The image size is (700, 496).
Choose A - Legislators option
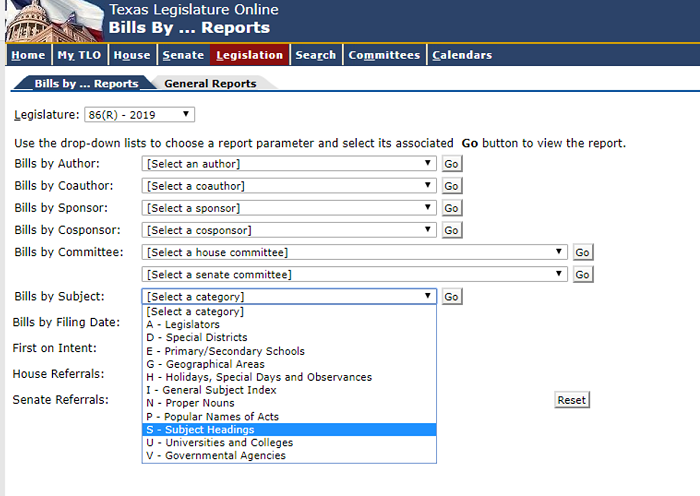[289, 325]
